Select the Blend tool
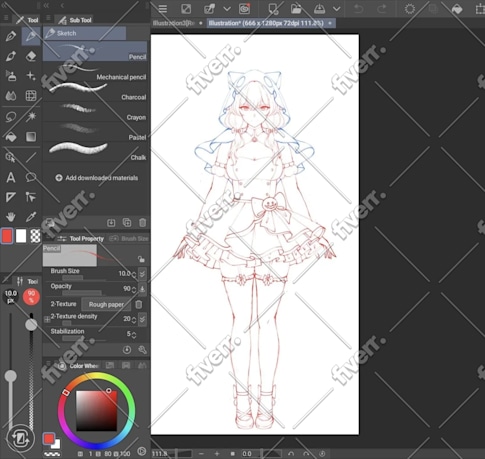The height and width of the screenshot is (459, 485). tap(11, 96)
